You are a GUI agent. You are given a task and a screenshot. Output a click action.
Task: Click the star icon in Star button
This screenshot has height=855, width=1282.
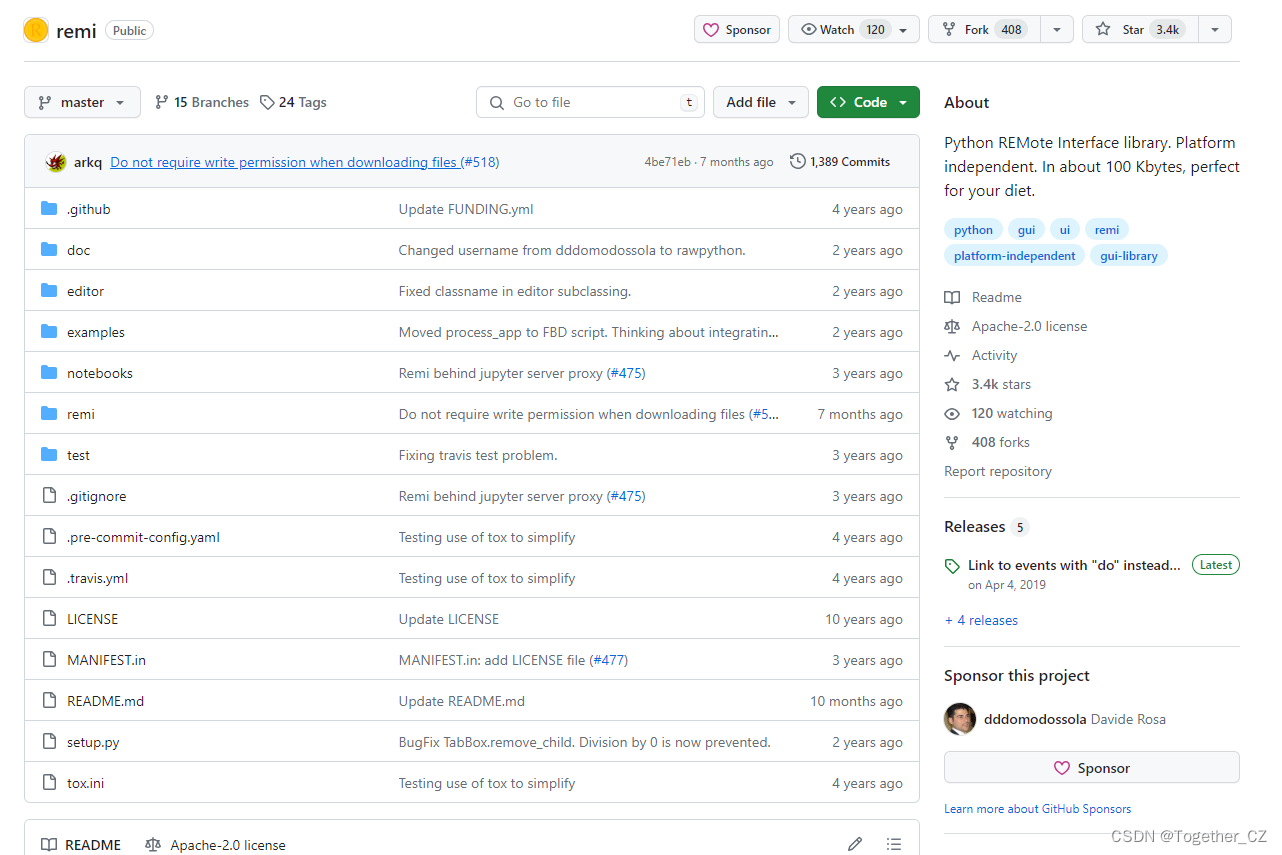point(1102,30)
